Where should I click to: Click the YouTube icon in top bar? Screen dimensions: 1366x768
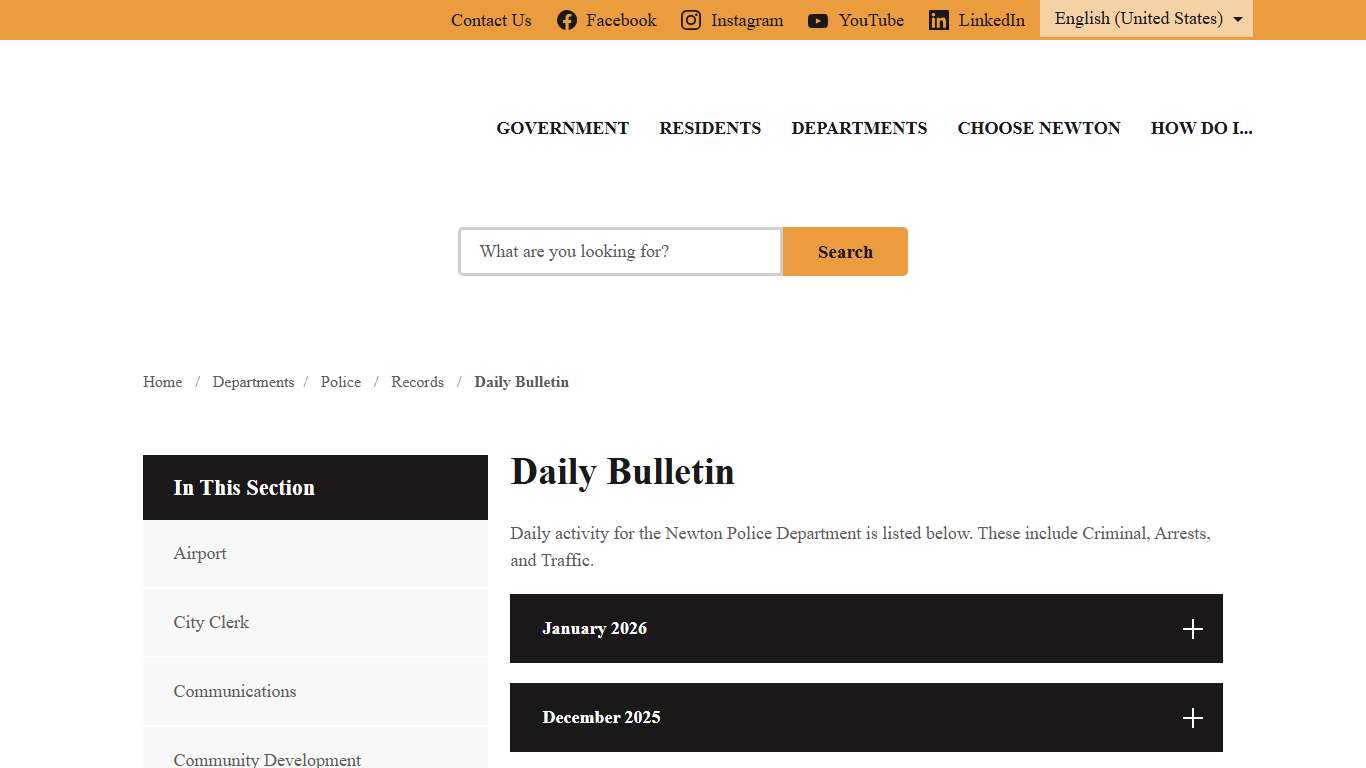[818, 20]
